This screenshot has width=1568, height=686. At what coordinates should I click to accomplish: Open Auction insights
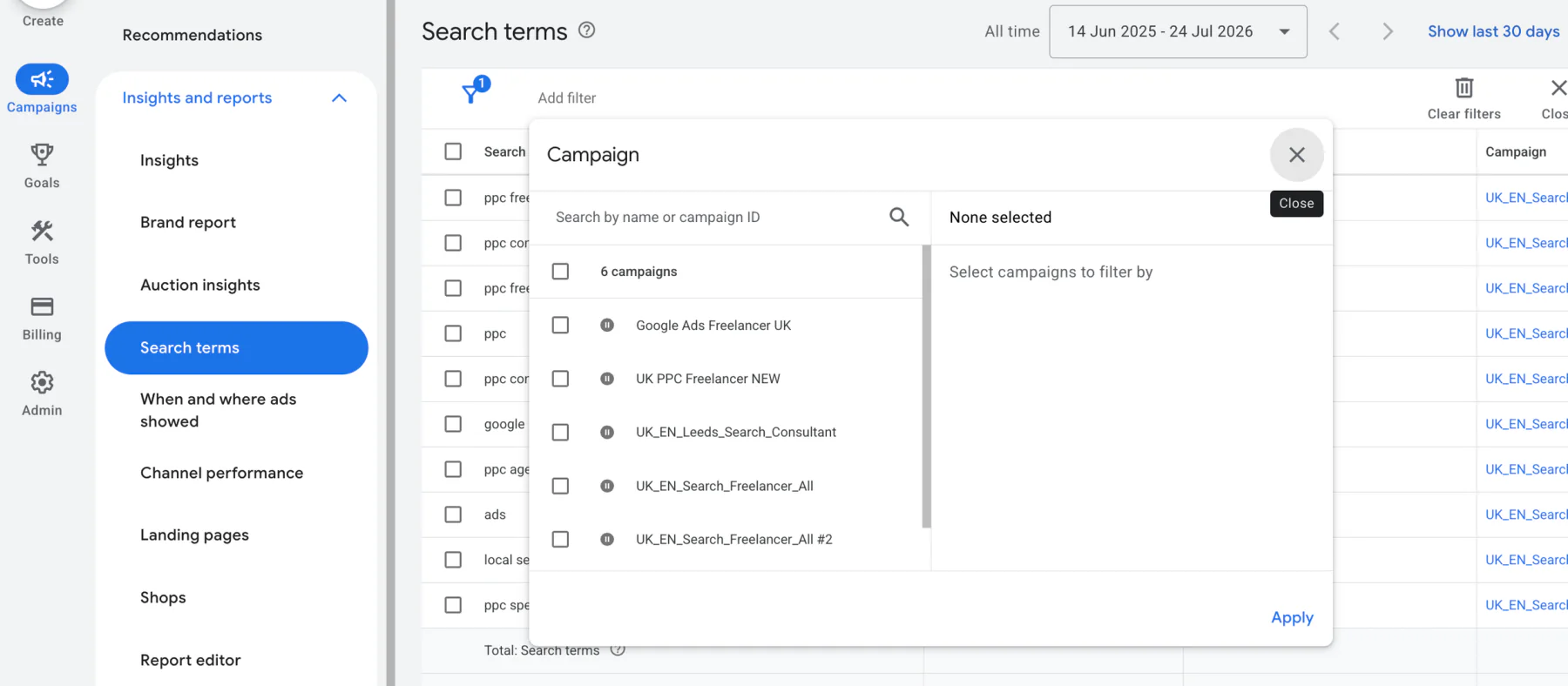coord(200,285)
